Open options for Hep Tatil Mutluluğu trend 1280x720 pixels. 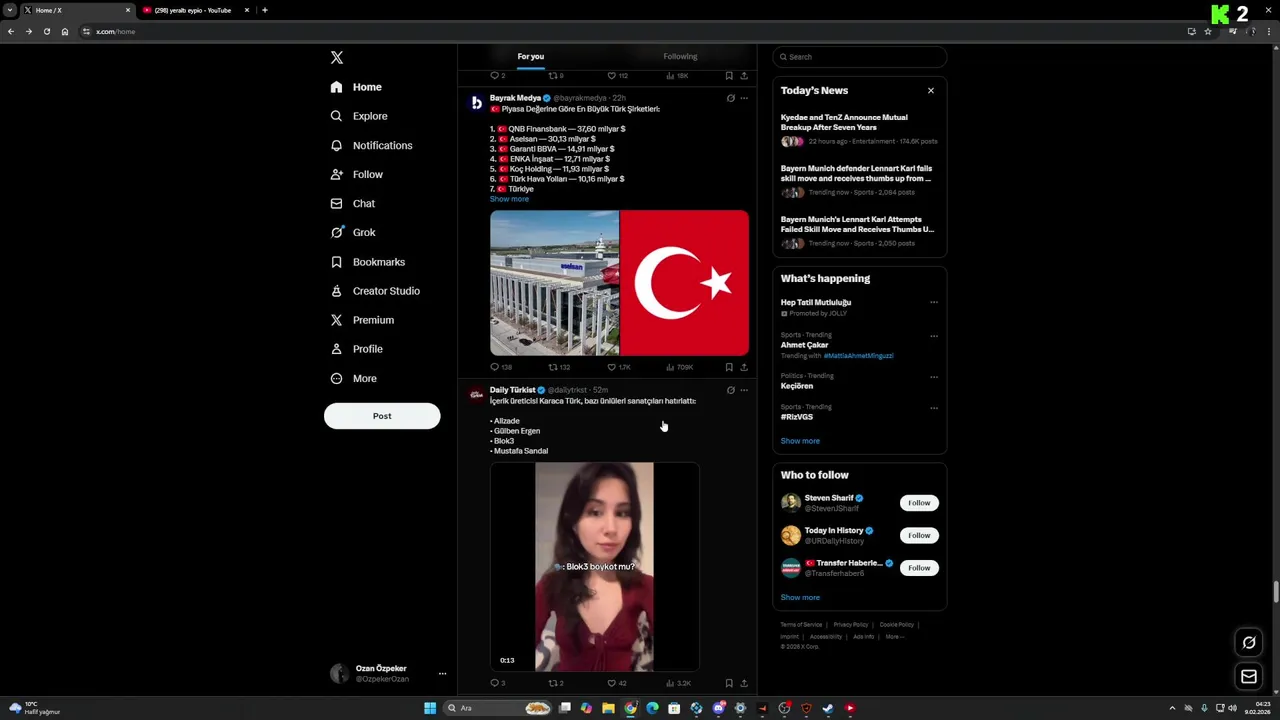pos(934,302)
